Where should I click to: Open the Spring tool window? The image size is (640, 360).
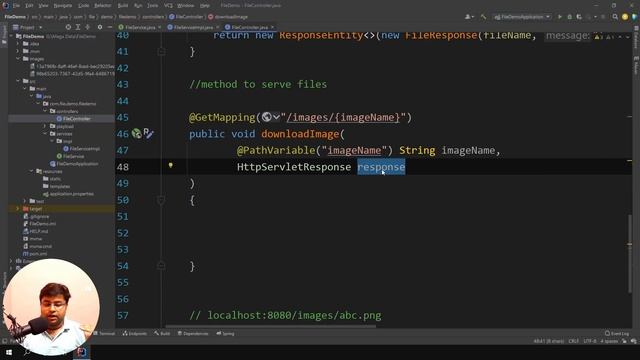(225, 333)
